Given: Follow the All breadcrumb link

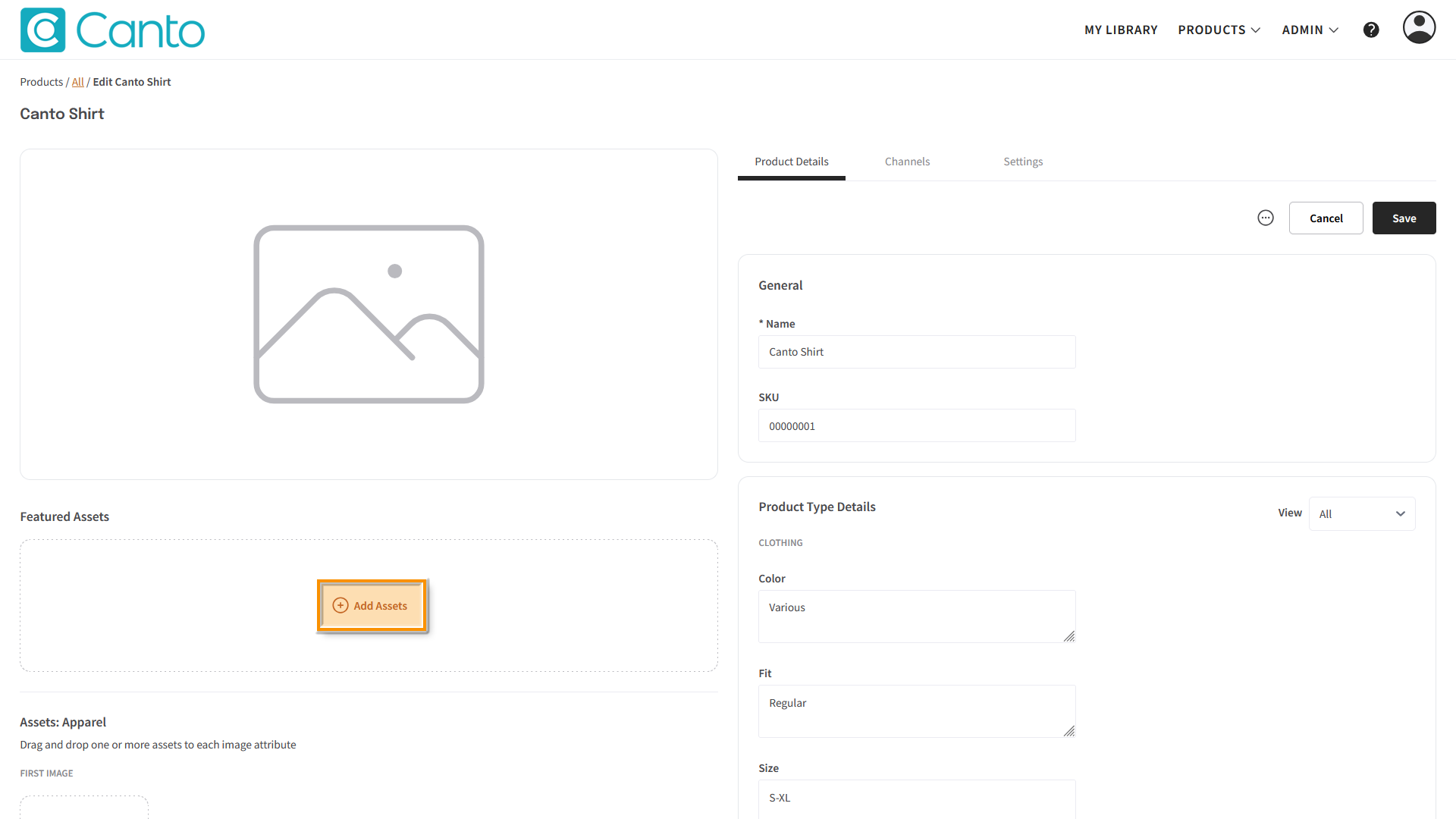Looking at the screenshot, I should (x=78, y=82).
